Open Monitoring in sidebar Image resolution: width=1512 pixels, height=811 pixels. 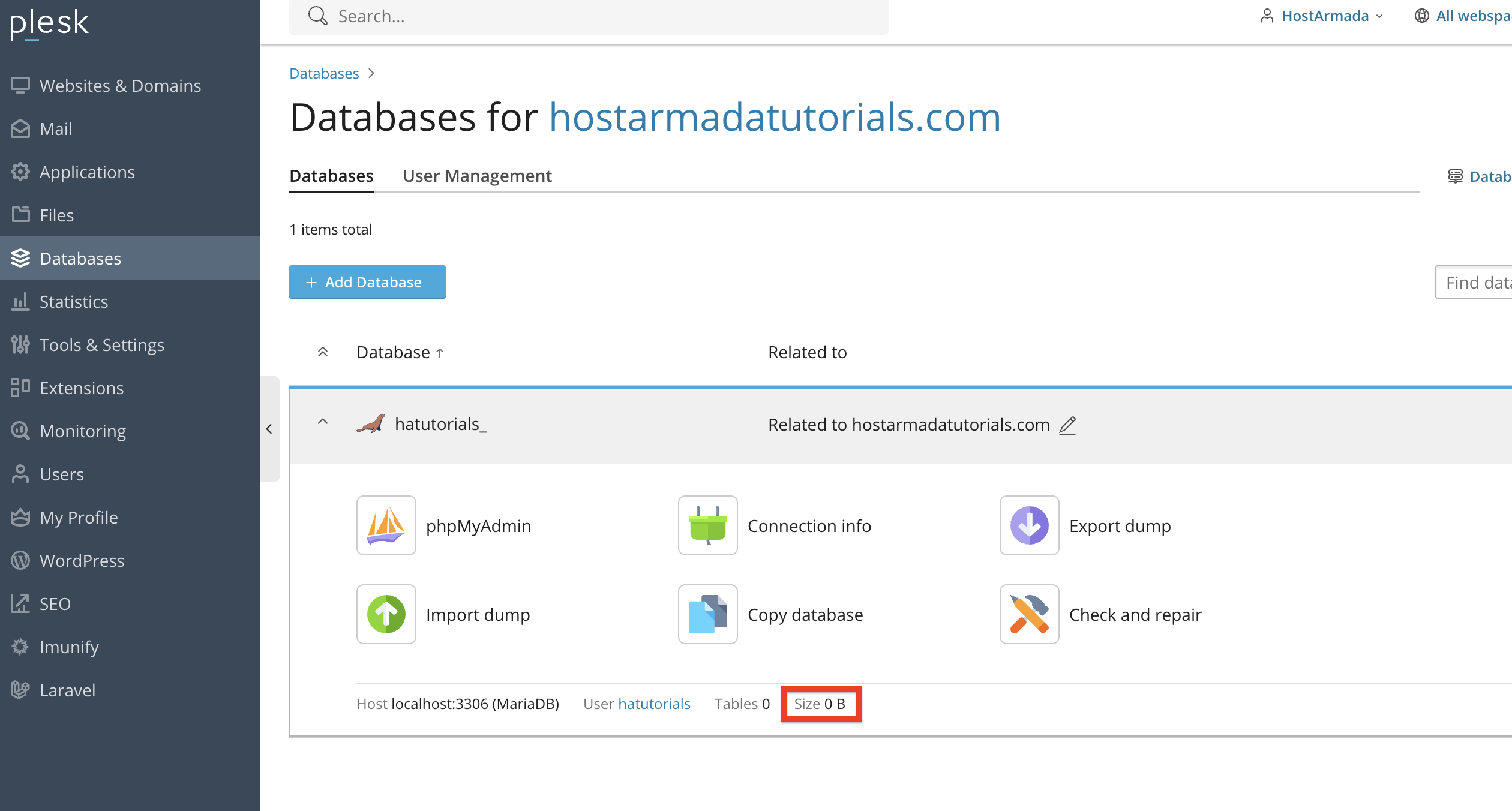[x=130, y=431]
